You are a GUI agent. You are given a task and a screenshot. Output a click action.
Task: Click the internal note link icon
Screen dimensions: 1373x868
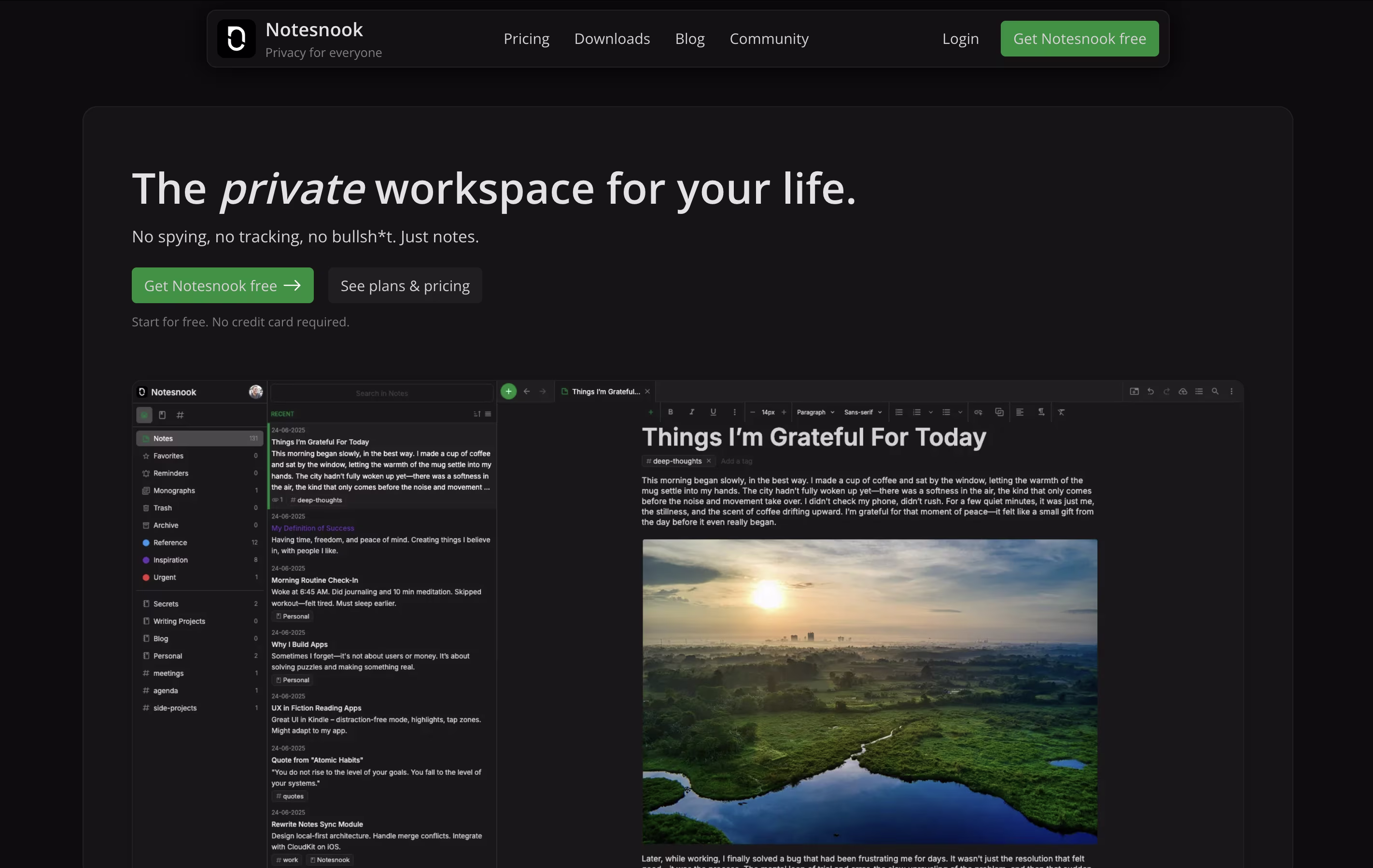pyautogui.click(x=999, y=412)
